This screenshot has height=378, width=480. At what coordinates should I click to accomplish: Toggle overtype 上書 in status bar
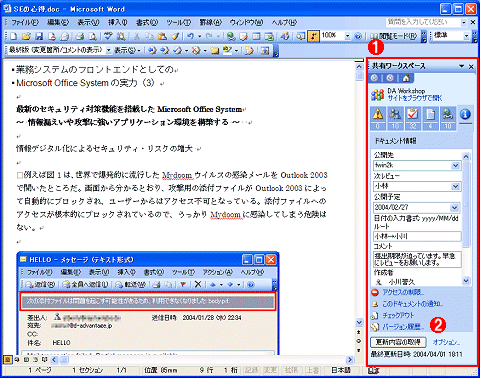(311, 370)
